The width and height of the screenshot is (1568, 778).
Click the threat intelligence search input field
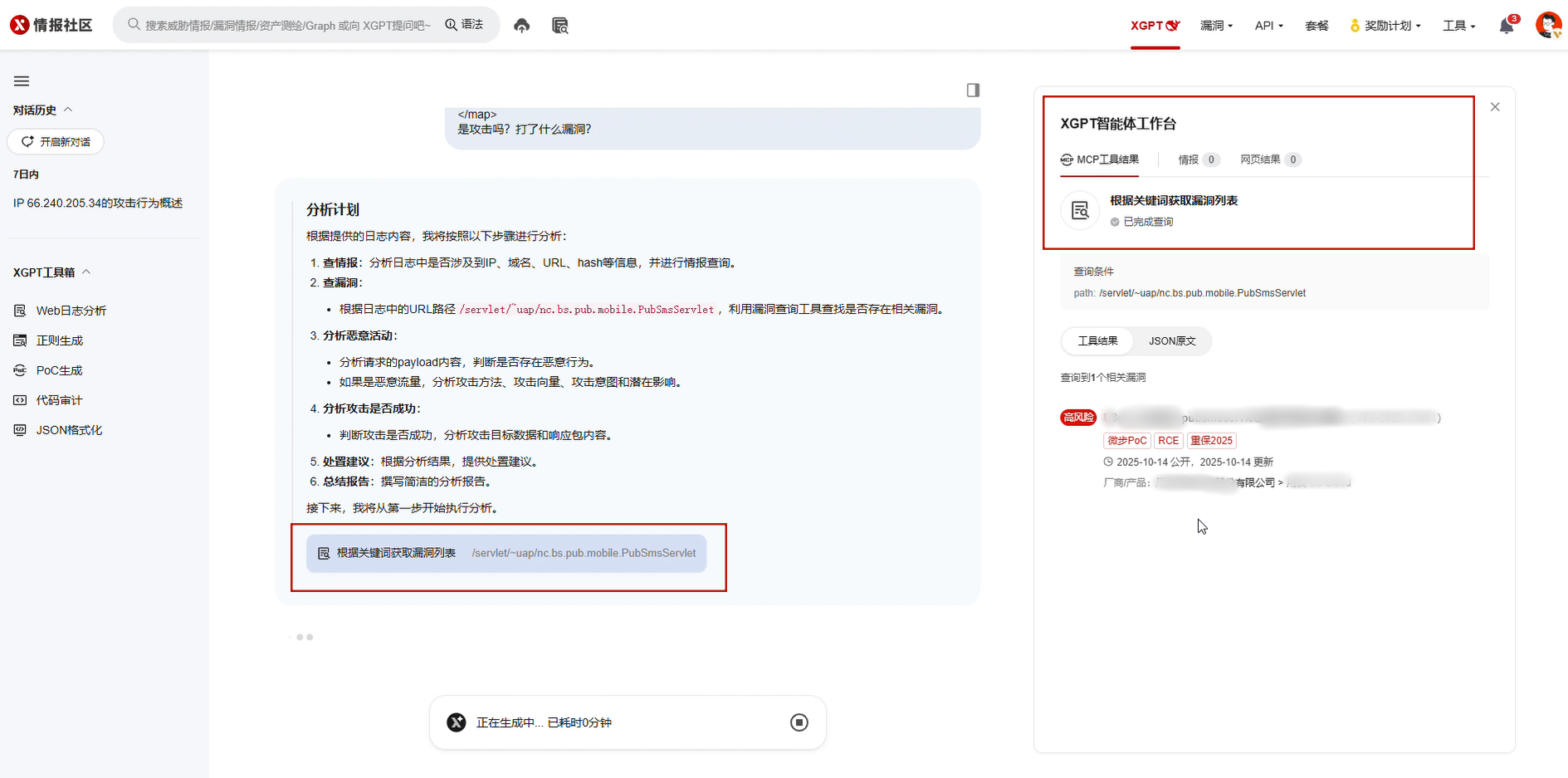pos(287,26)
